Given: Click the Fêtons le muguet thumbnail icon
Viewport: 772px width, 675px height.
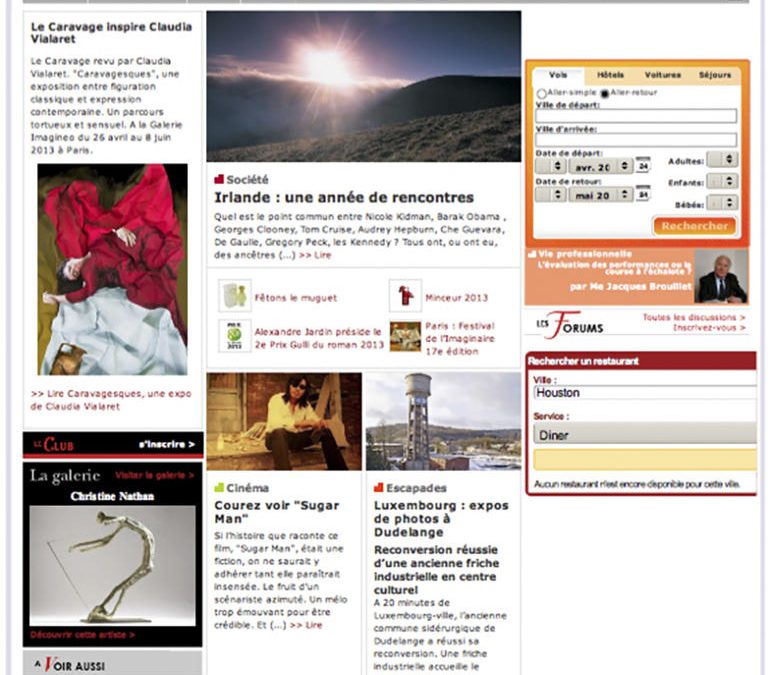Looking at the screenshot, I should click(x=232, y=295).
